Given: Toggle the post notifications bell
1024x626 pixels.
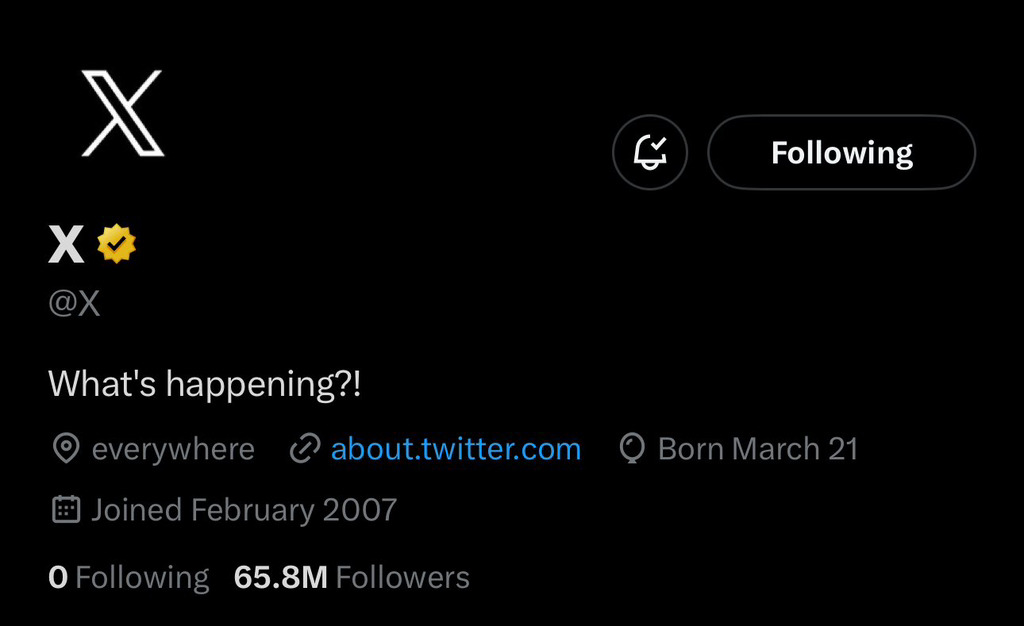Looking at the screenshot, I should tap(650, 153).
